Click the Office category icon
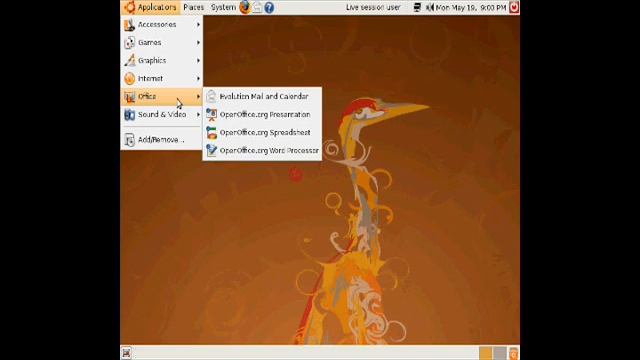This screenshot has width=640, height=360. point(129,97)
